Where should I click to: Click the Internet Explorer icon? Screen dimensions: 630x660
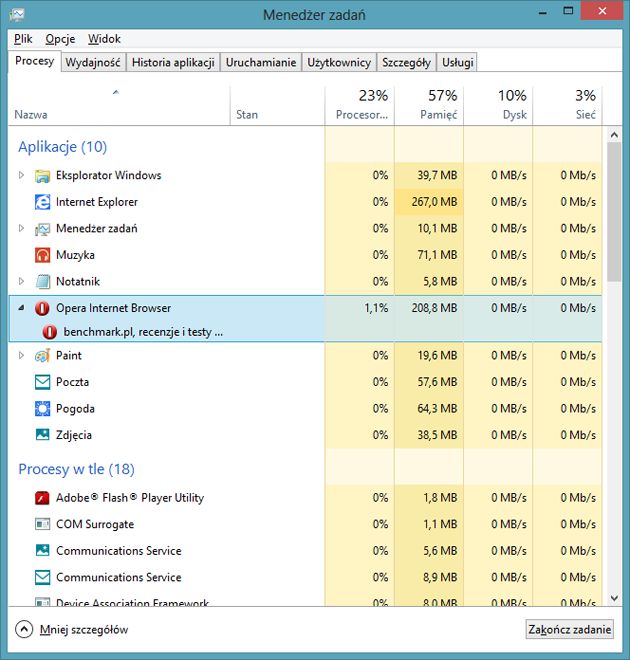(x=42, y=202)
